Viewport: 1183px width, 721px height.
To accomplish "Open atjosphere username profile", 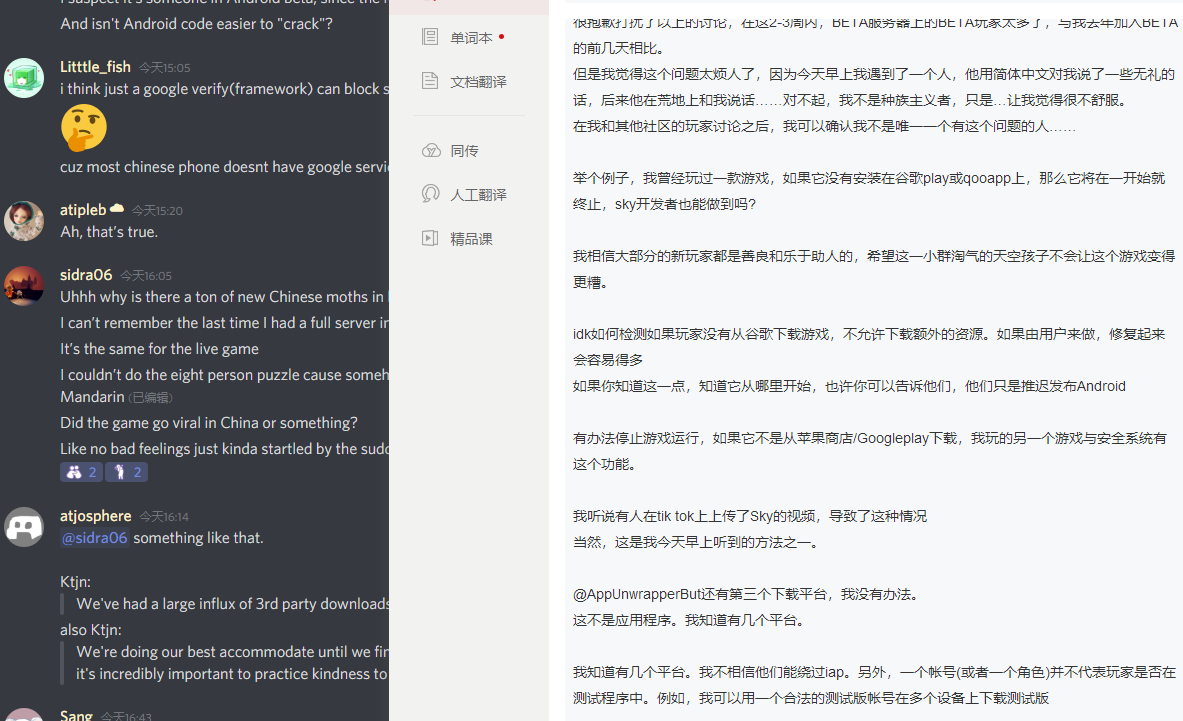I will point(96,516).
